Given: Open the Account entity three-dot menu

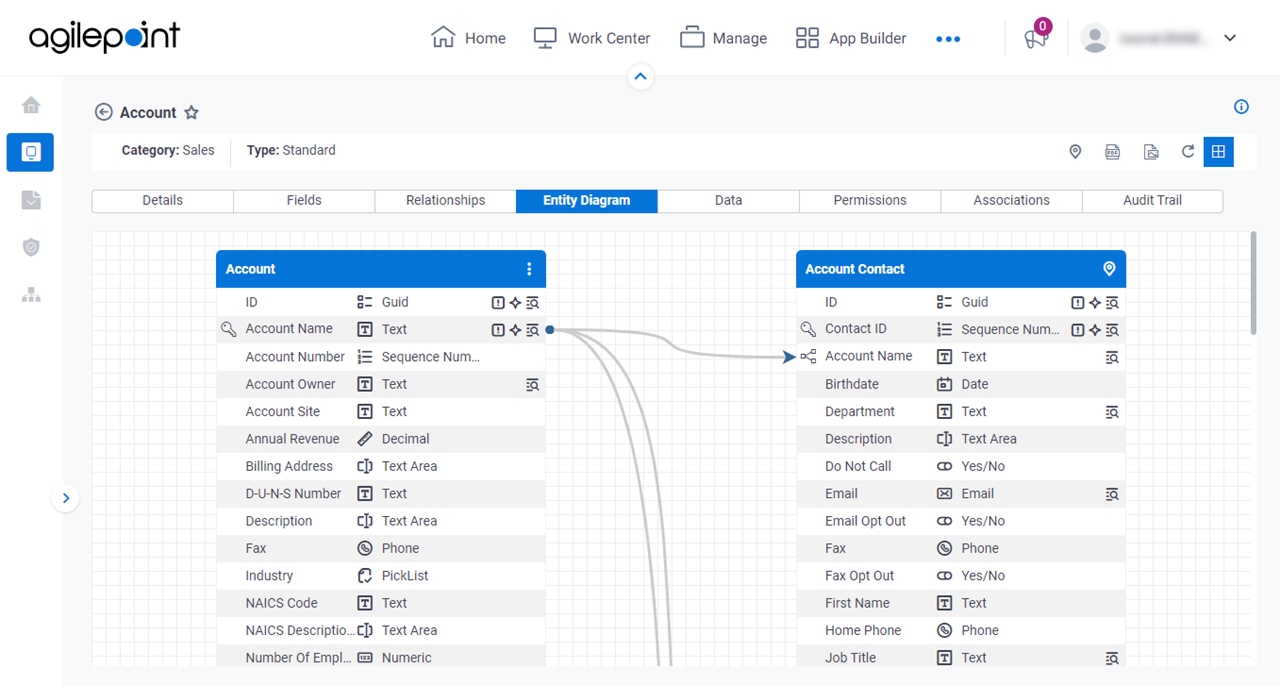Looking at the screenshot, I should click(529, 269).
